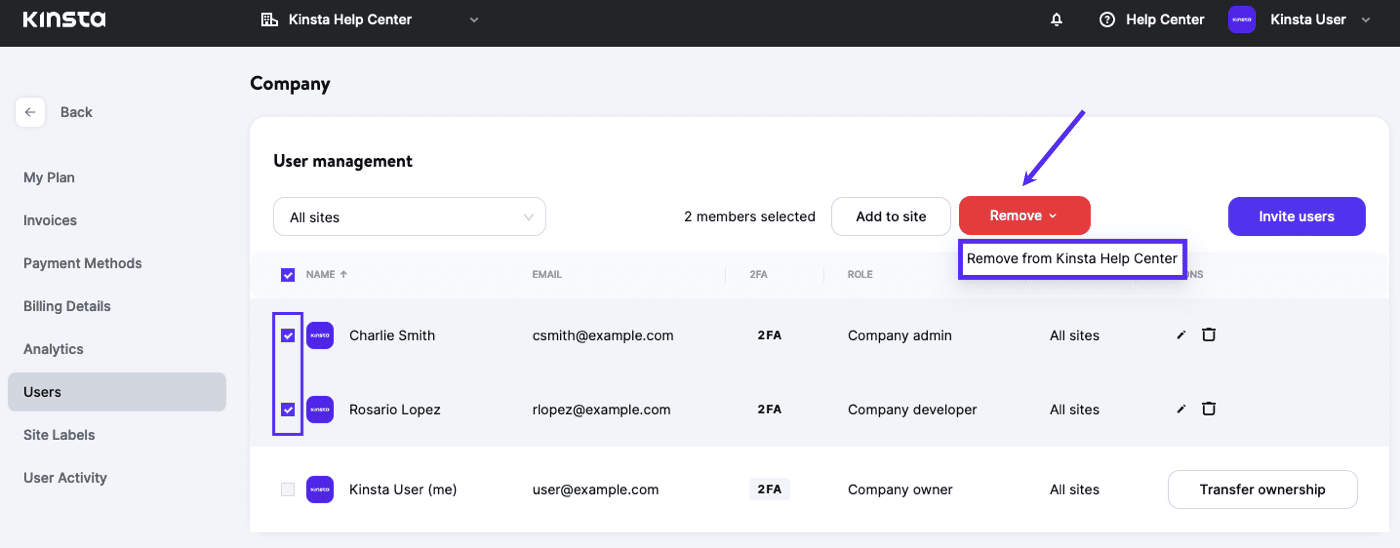Click the Kinsta User profile avatar
The width and height of the screenshot is (1400, 548).
tap(1242, 20)
